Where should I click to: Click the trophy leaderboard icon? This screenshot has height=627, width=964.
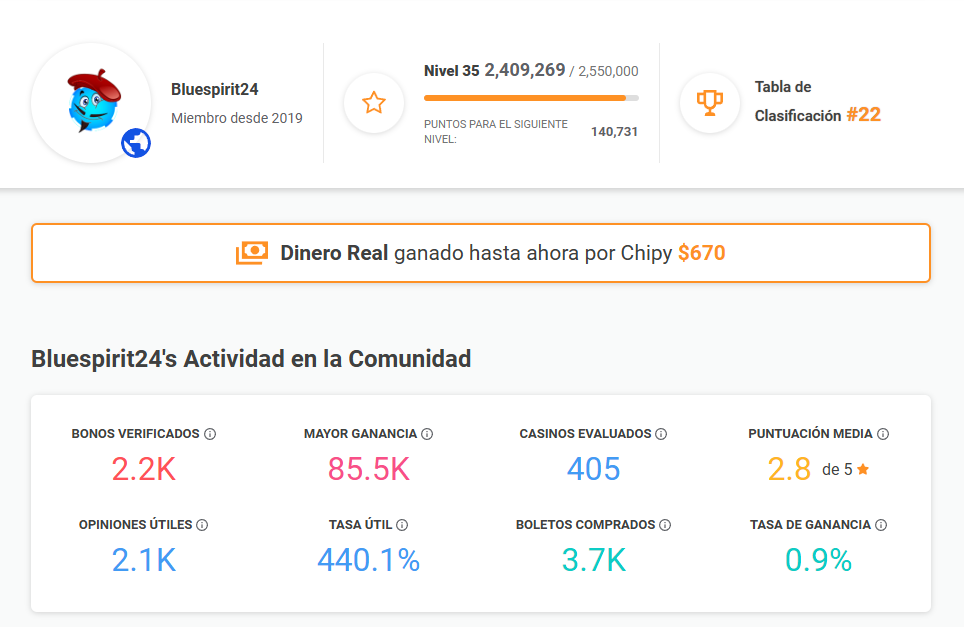pyautogui.click(x=709, y=101)
